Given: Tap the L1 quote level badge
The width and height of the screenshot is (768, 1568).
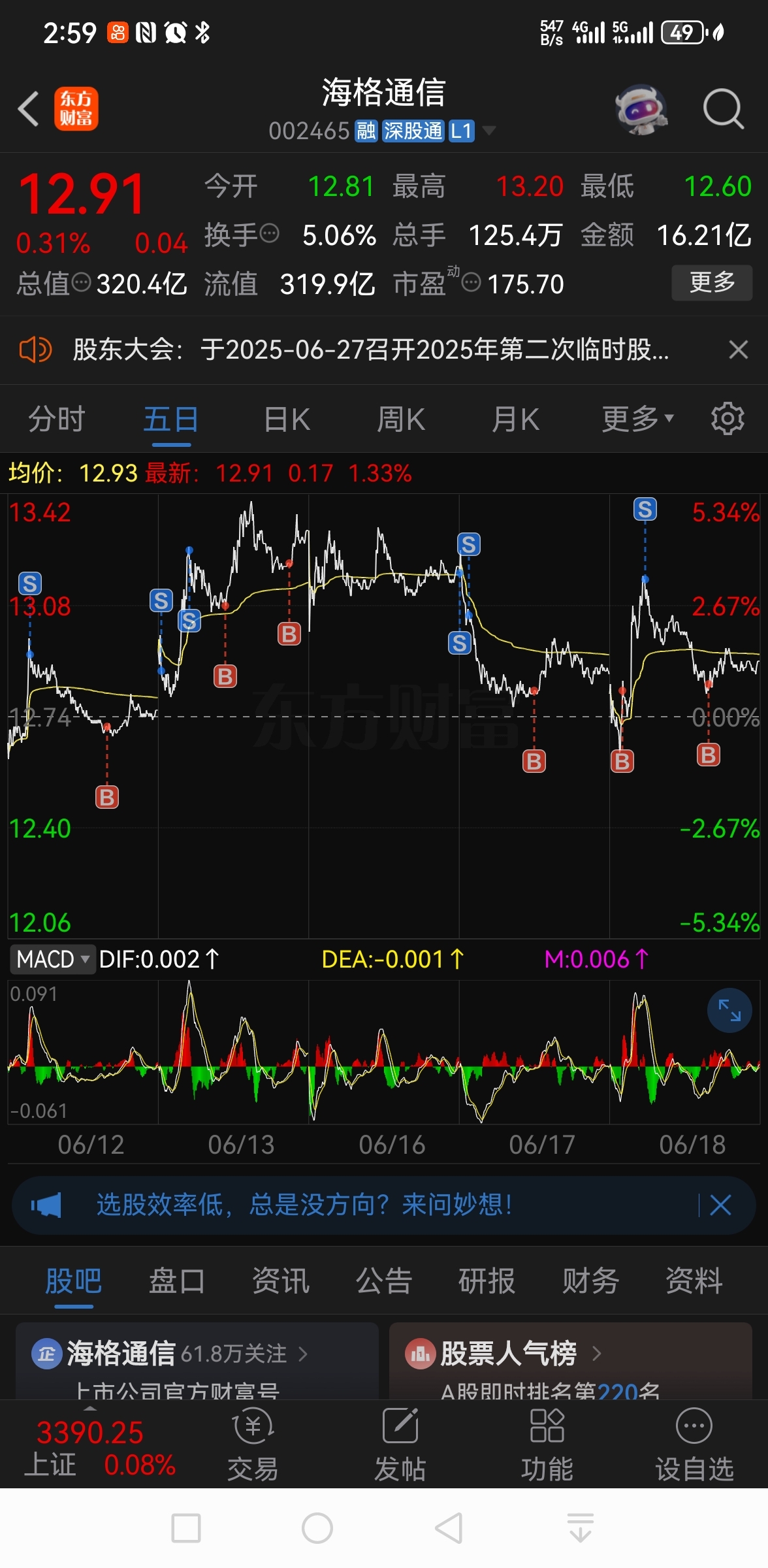Looking at the screenshot, I should 461,131.
